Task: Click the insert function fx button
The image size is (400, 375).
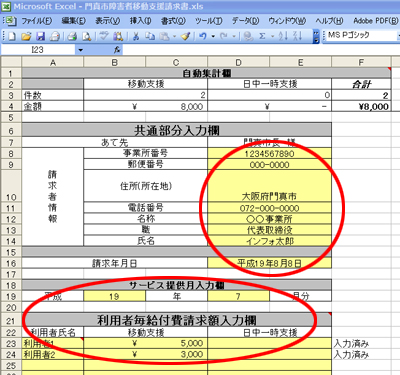Action: pos(117,50)
